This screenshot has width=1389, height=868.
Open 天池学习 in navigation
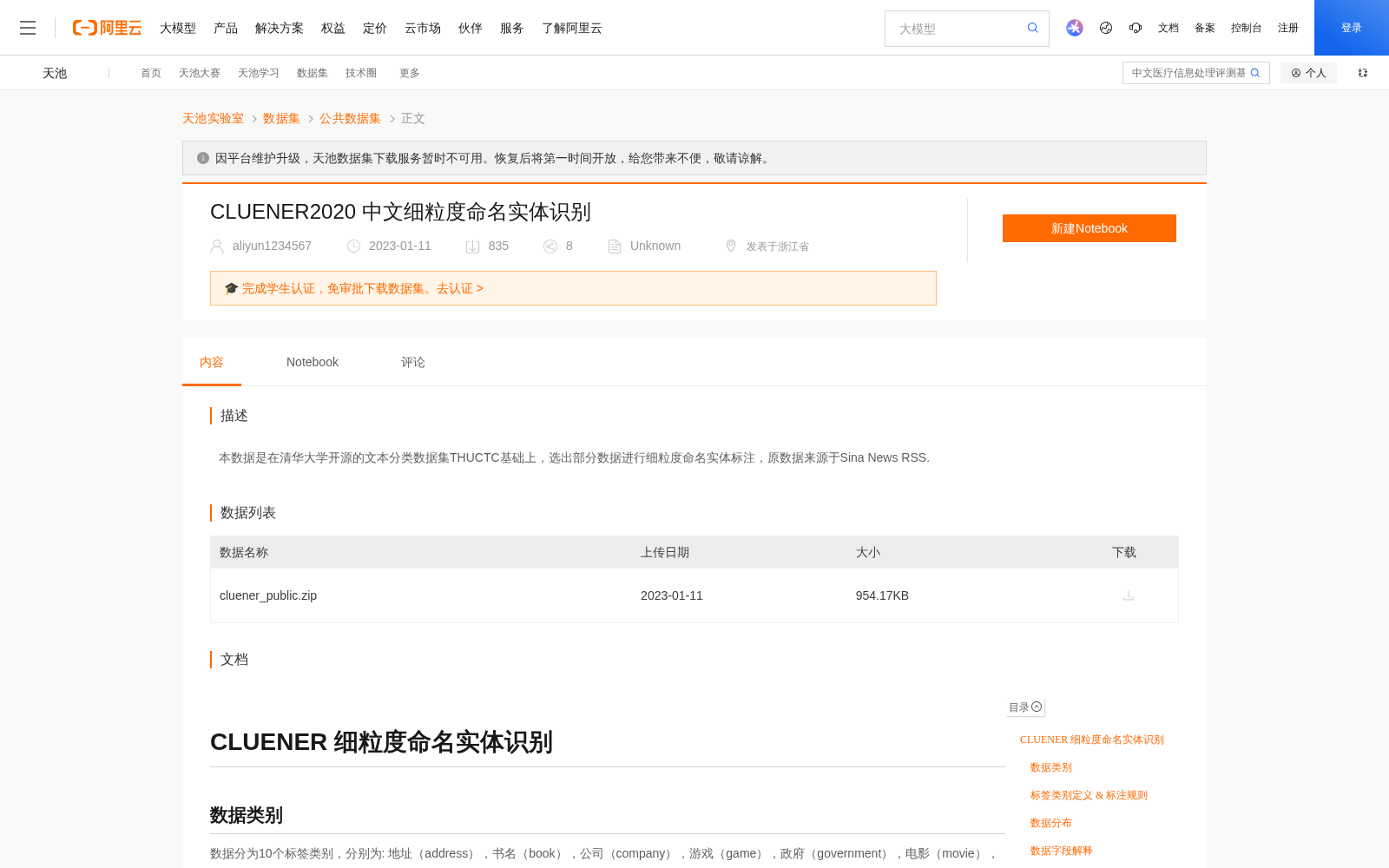coord(259,73)
